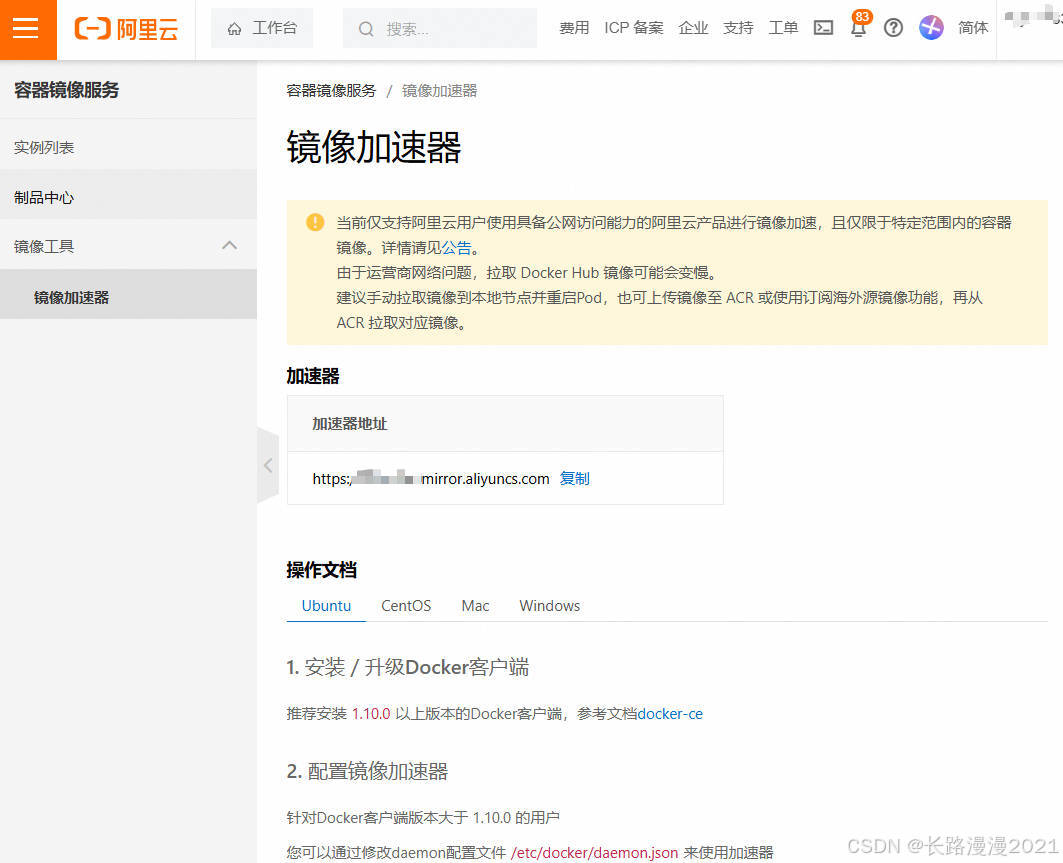Select 制品中心 in sidebar
The image size is (1063, 863).
(x=128, y=197)
